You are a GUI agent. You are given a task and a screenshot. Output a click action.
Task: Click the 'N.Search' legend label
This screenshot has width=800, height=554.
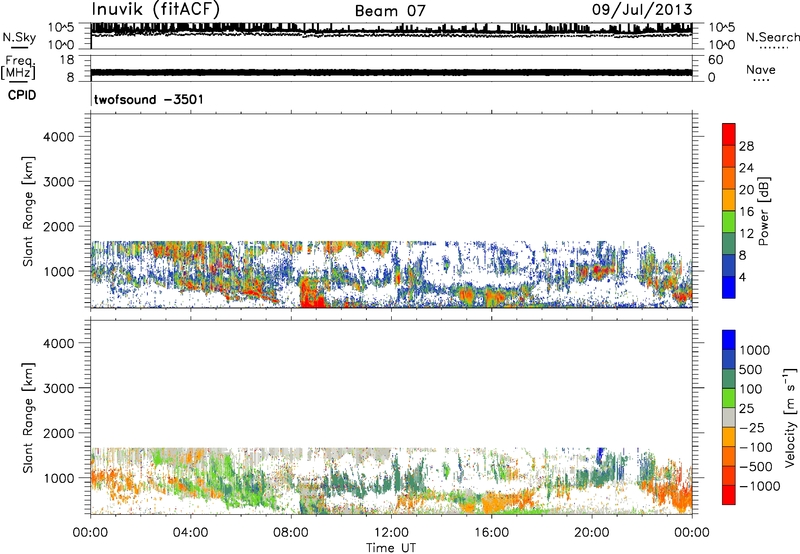773,37
